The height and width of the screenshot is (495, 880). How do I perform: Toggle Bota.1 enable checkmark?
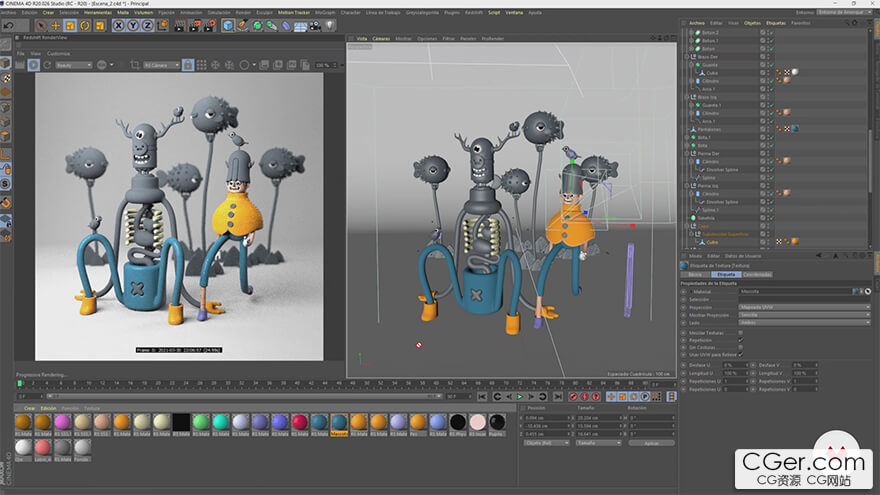point(771,138)
